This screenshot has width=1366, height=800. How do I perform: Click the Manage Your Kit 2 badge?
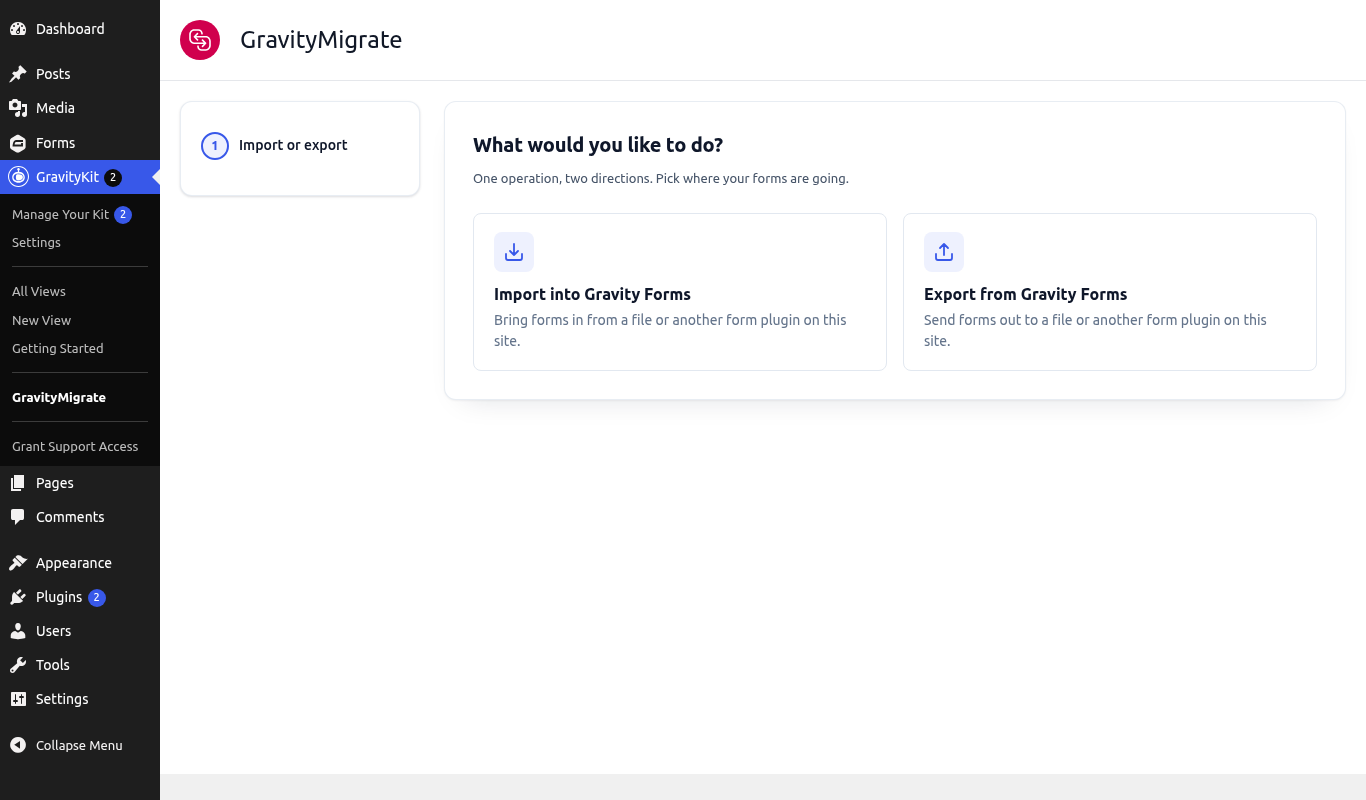[123, 215]
